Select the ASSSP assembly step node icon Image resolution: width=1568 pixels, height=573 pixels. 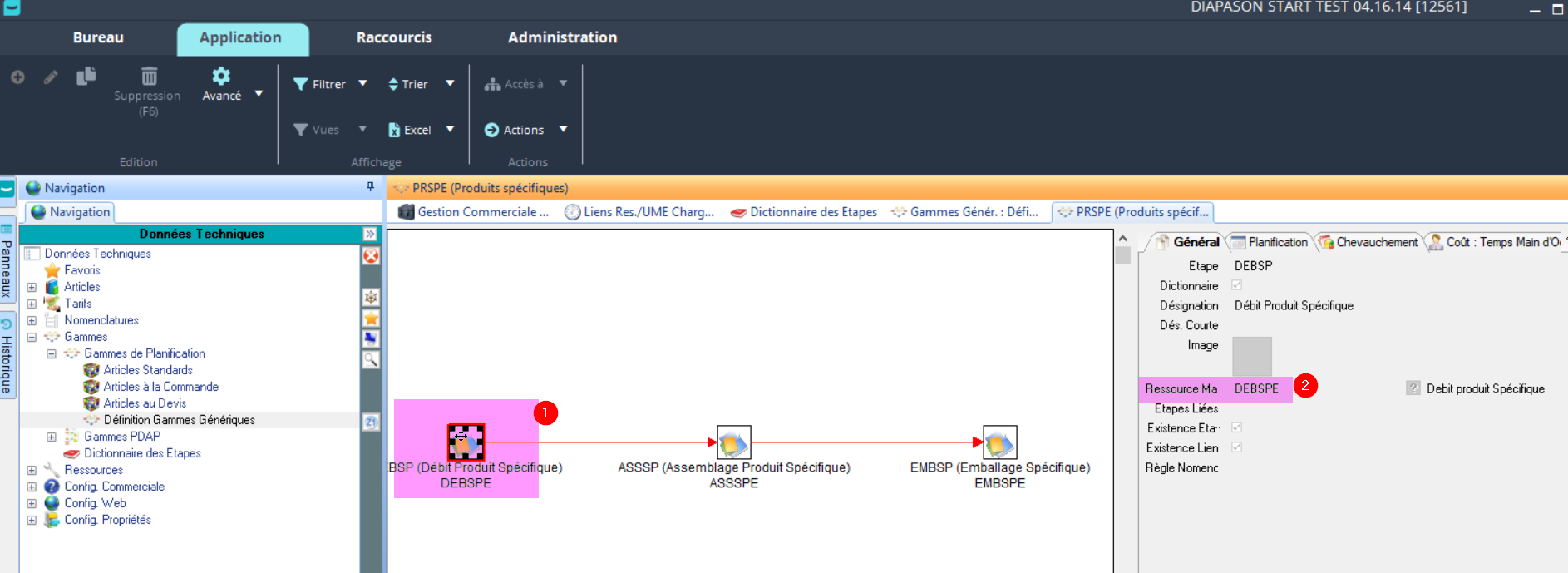click(733, 442)
